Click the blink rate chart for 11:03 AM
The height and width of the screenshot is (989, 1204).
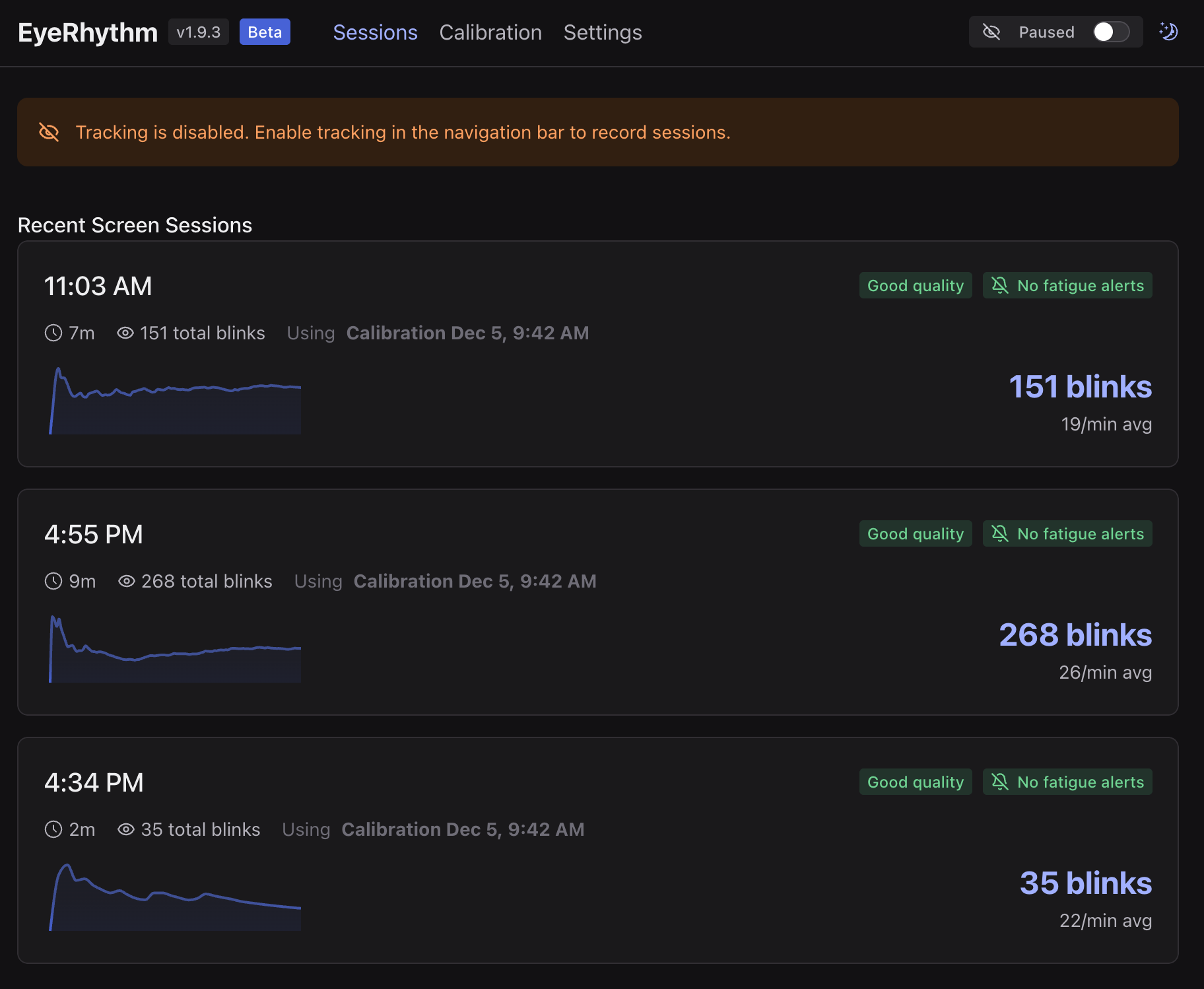tap(175, 400)
